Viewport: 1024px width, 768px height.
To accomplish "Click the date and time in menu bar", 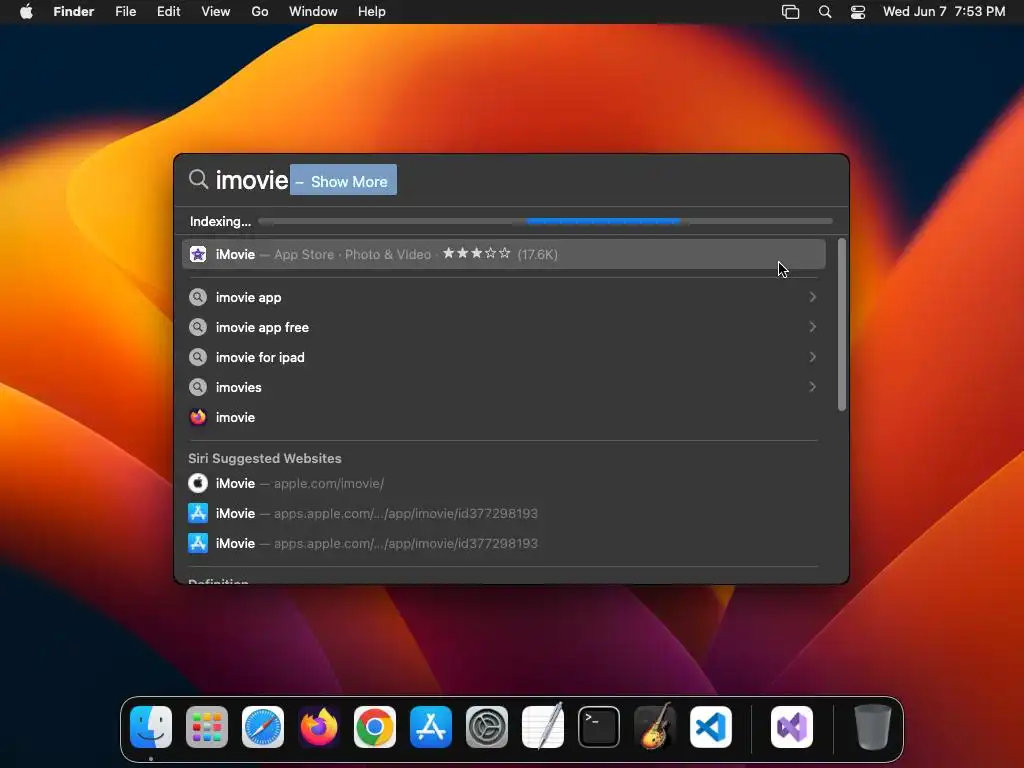I will (x=944, y=12).
